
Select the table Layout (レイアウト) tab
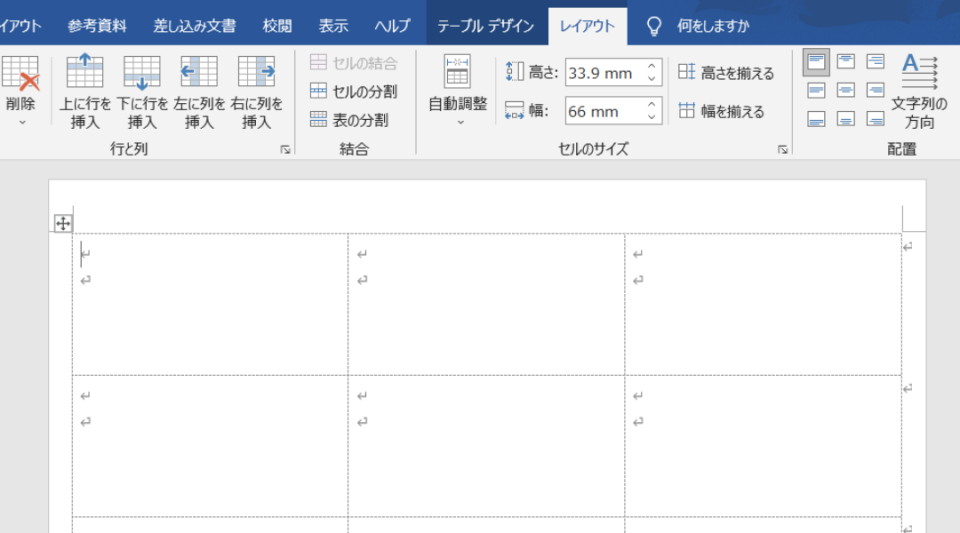click(x=587, y=26)
